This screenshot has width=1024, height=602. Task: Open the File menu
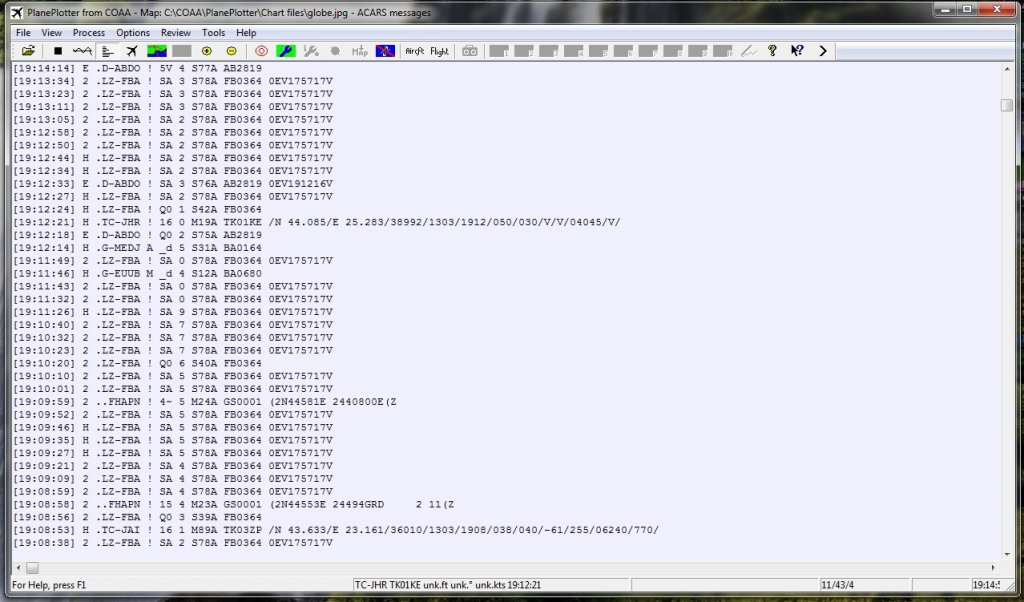tap(23, 33)
